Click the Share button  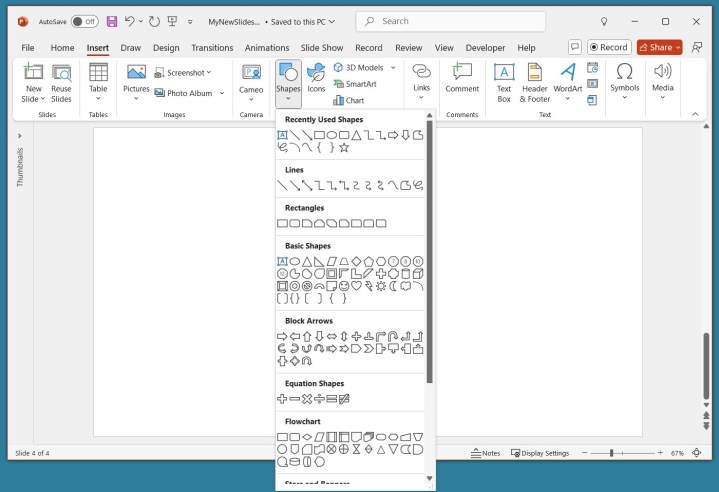(x=660, y=47)
